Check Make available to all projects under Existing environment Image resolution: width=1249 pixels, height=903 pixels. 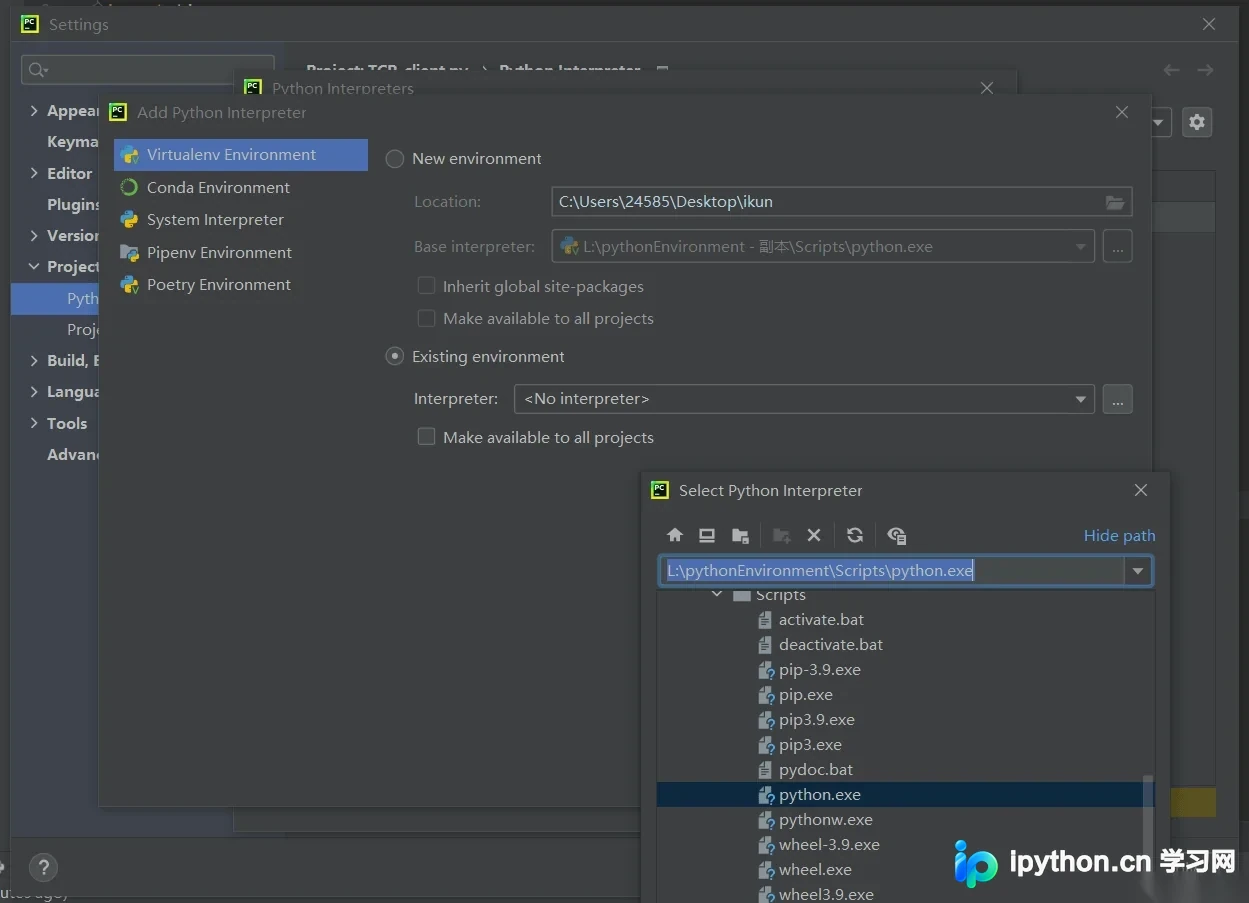(x=426, y=437)
